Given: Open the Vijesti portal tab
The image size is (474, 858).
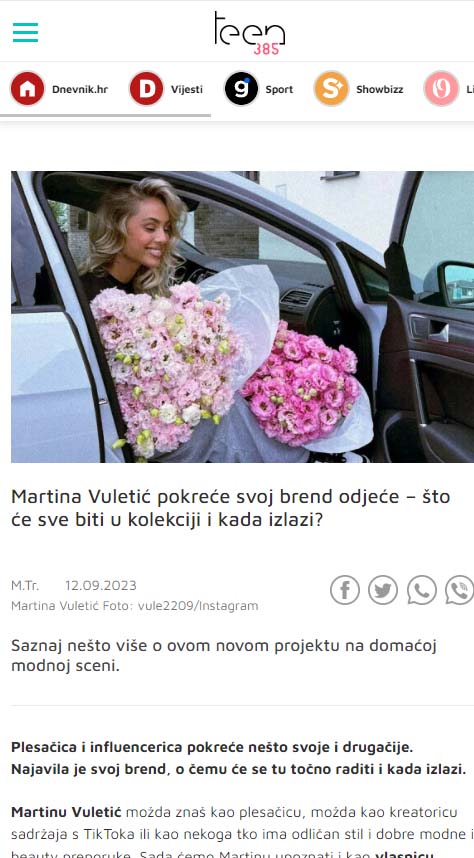Looking at the screenshot, I should (x=187, y=90).
